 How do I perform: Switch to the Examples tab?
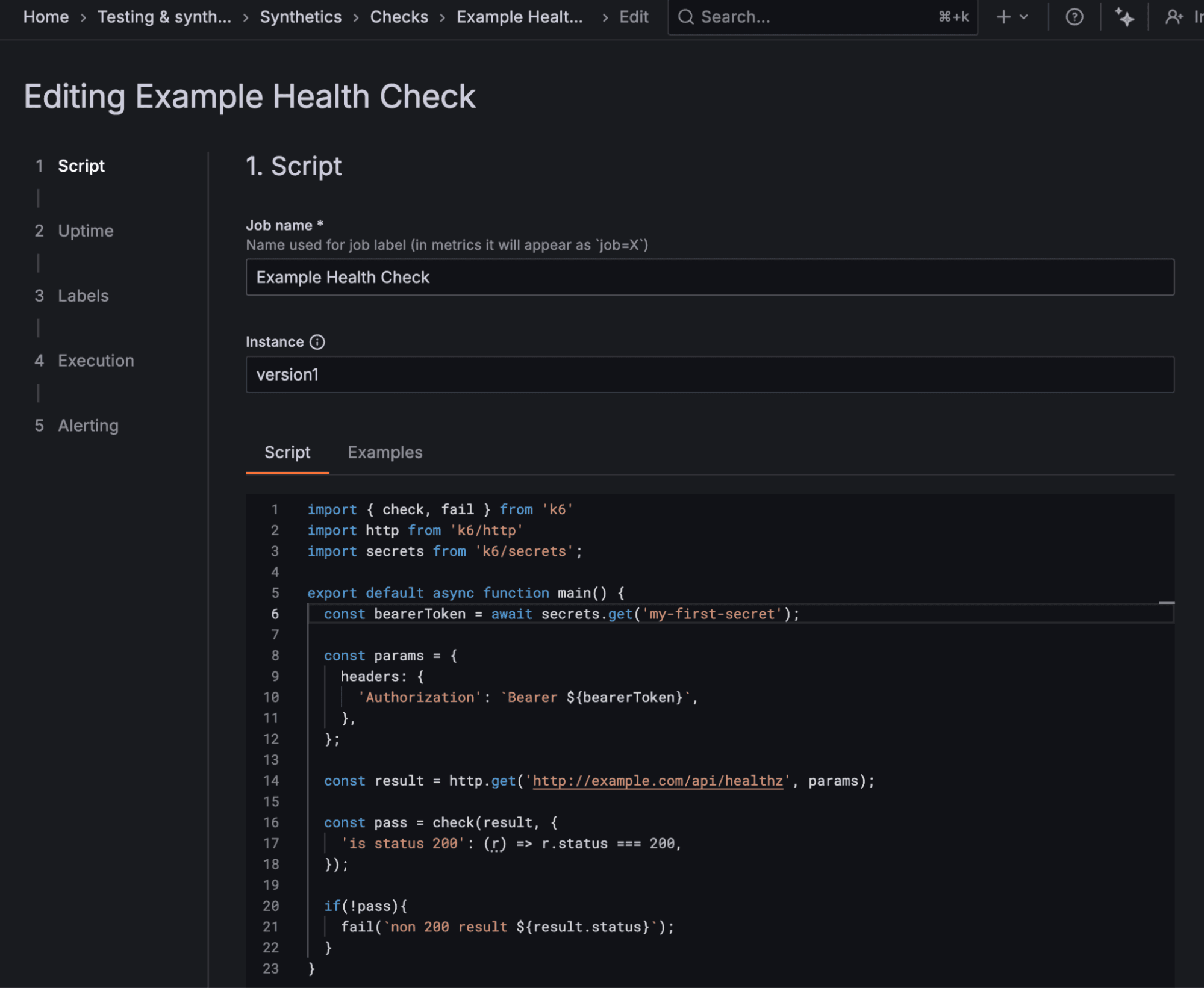[x=385, y=452]
